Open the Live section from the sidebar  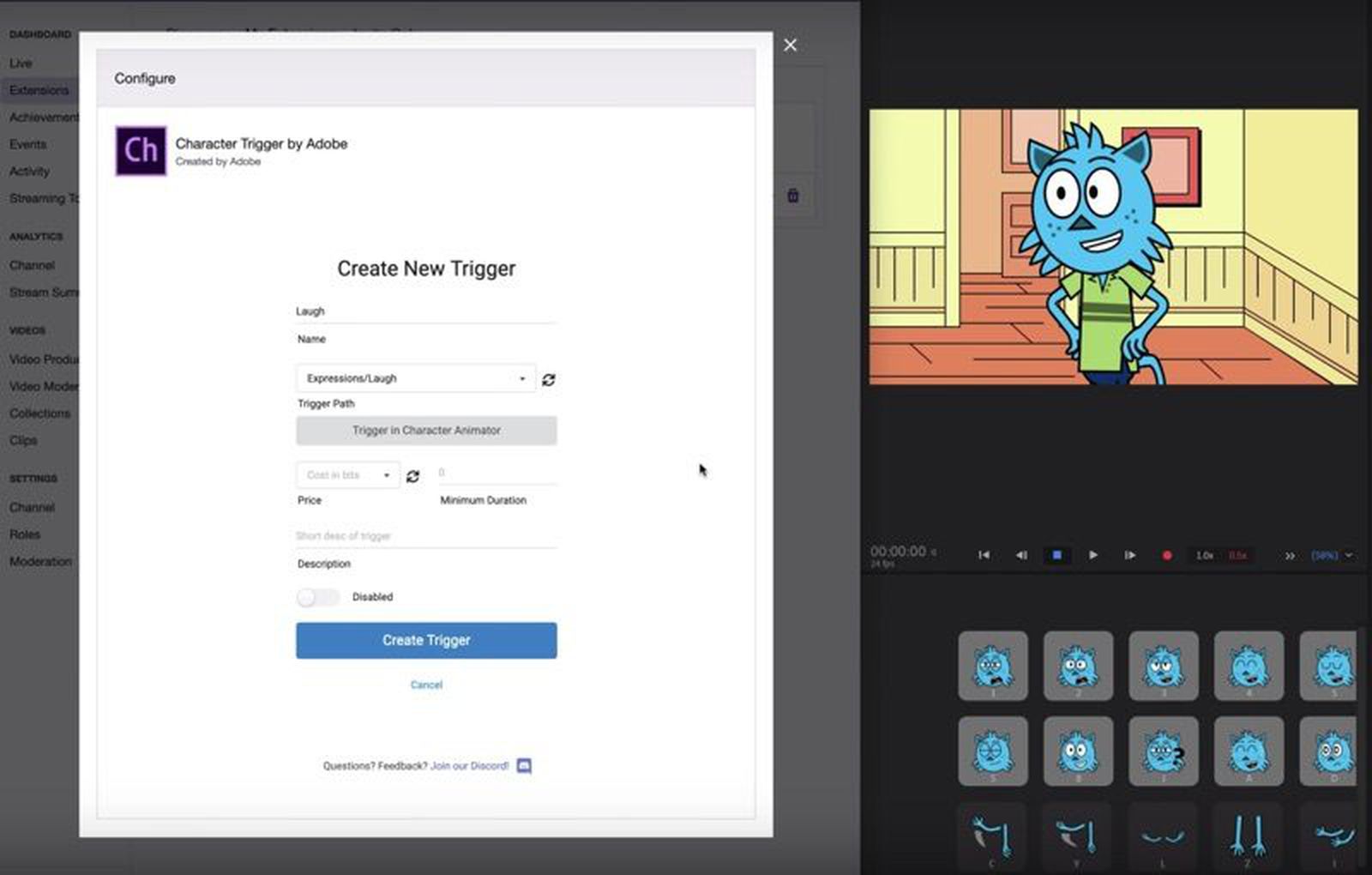pyautogui.click(x=20, y=63)
